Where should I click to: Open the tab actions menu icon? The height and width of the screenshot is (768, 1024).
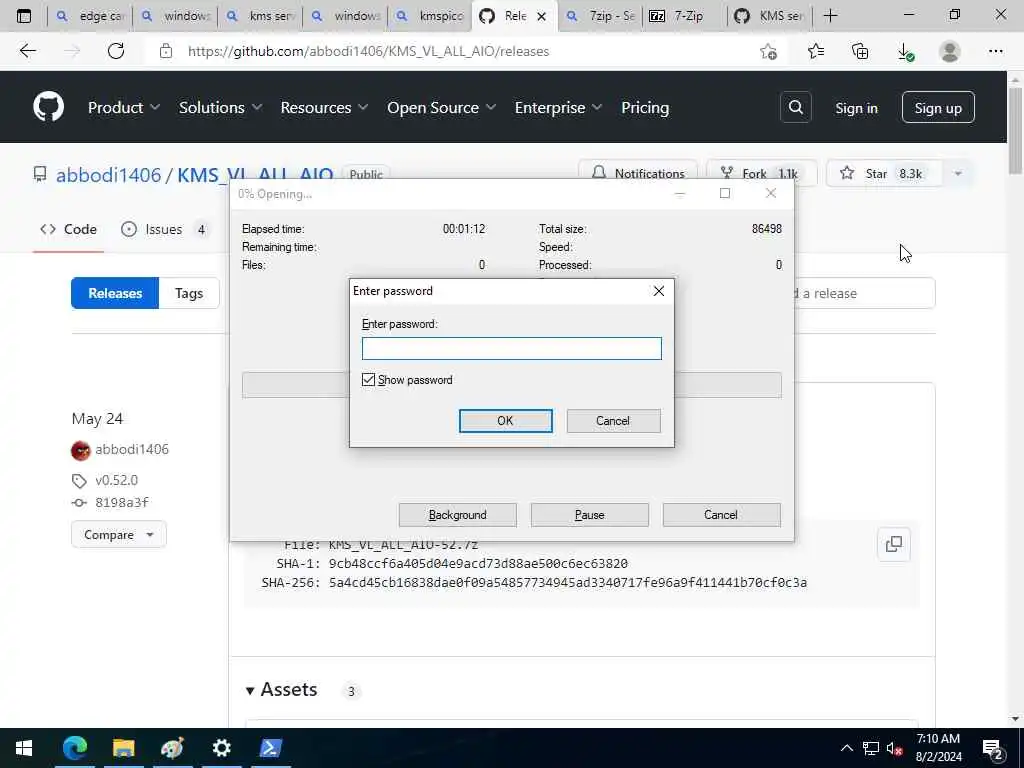coord(24,16)
